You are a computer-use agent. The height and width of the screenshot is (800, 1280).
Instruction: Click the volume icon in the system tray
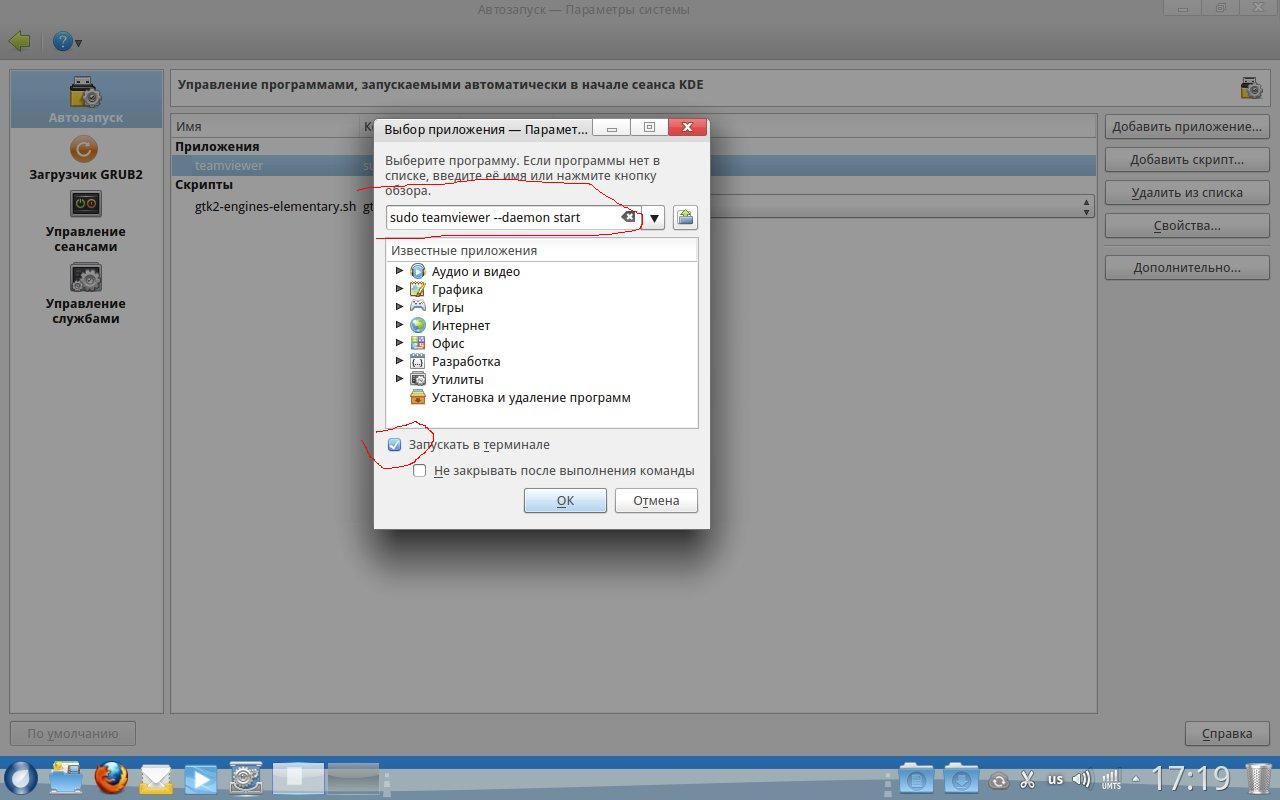point(1081,779)
